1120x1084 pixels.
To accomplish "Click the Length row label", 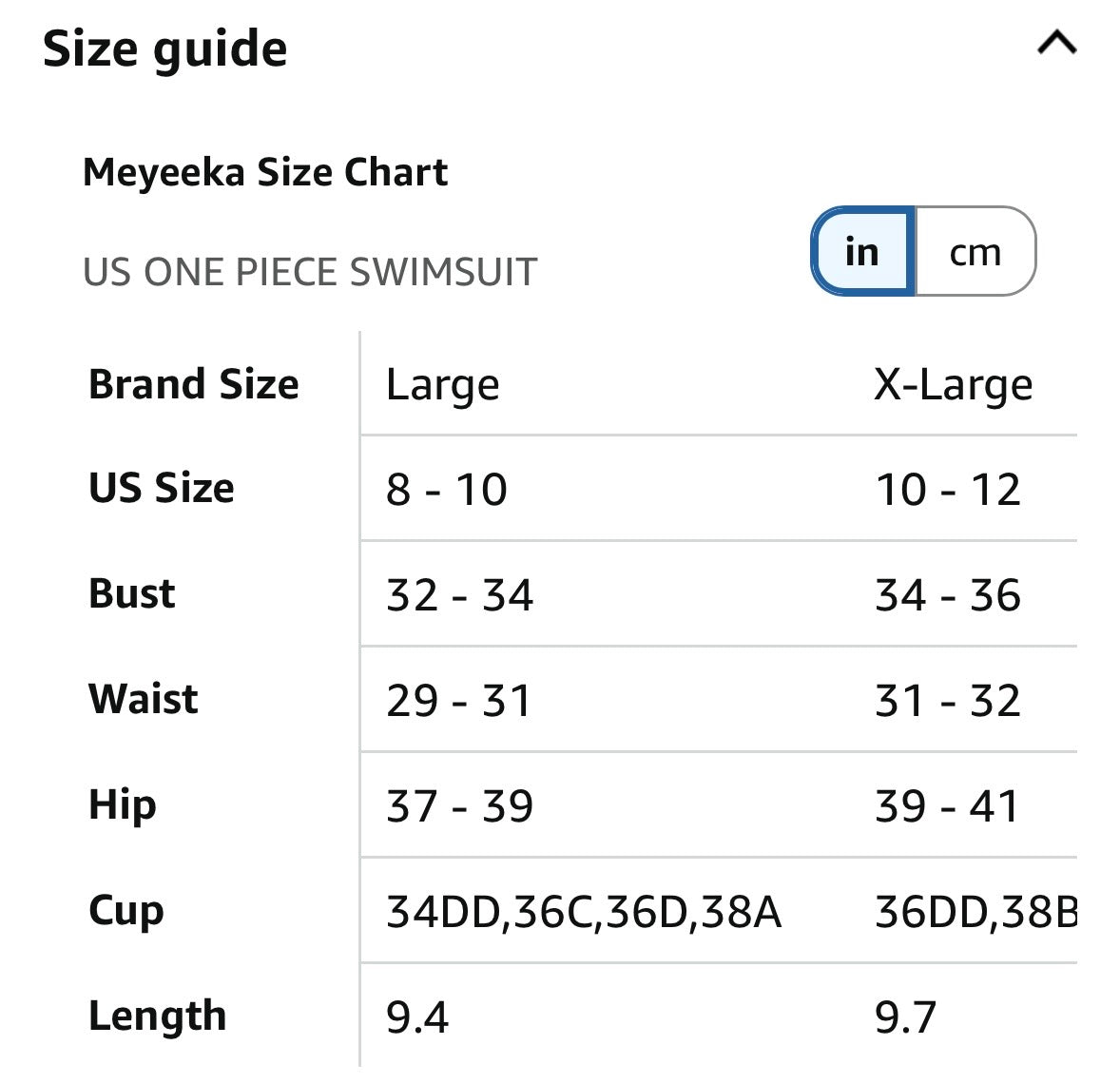I will (x=158, y=1016).
